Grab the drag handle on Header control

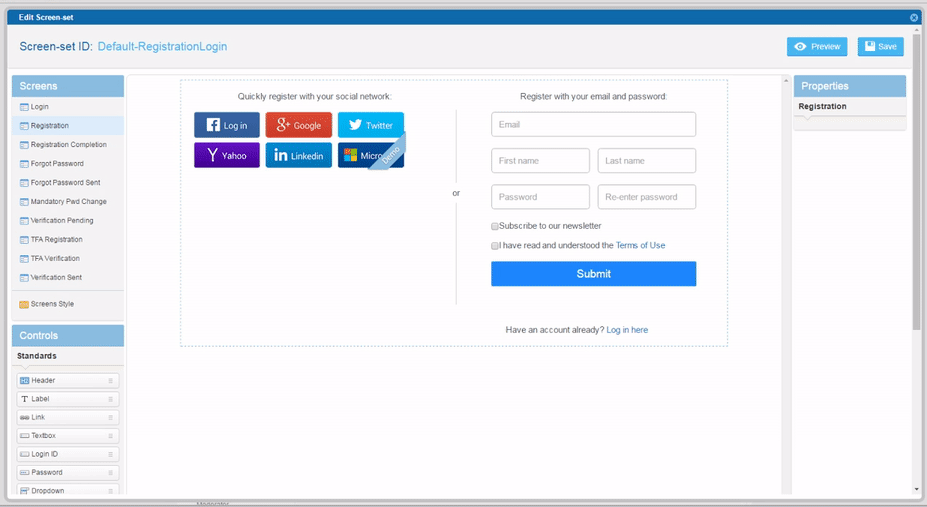111,381
